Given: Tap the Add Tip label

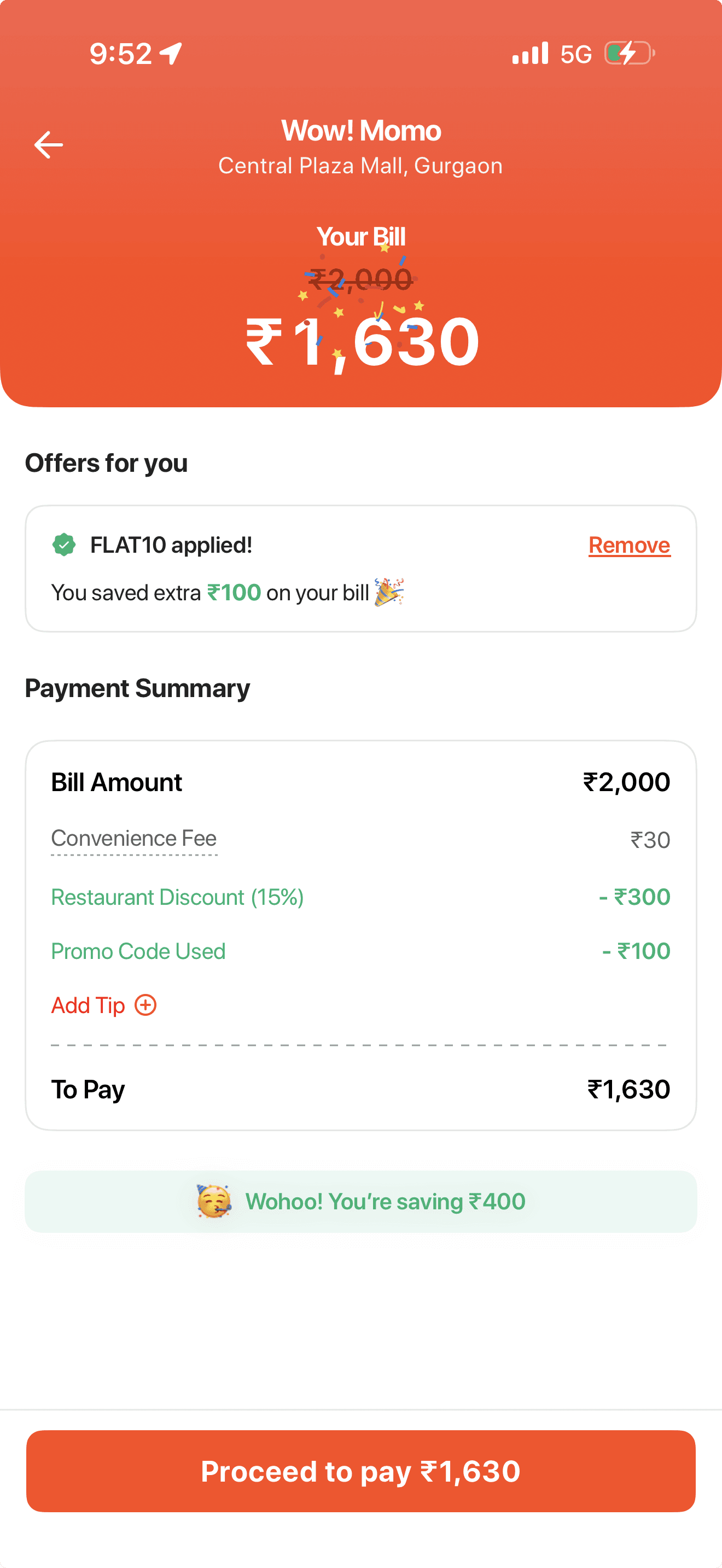Looking at the screenshot, I should click(88, 1005).
